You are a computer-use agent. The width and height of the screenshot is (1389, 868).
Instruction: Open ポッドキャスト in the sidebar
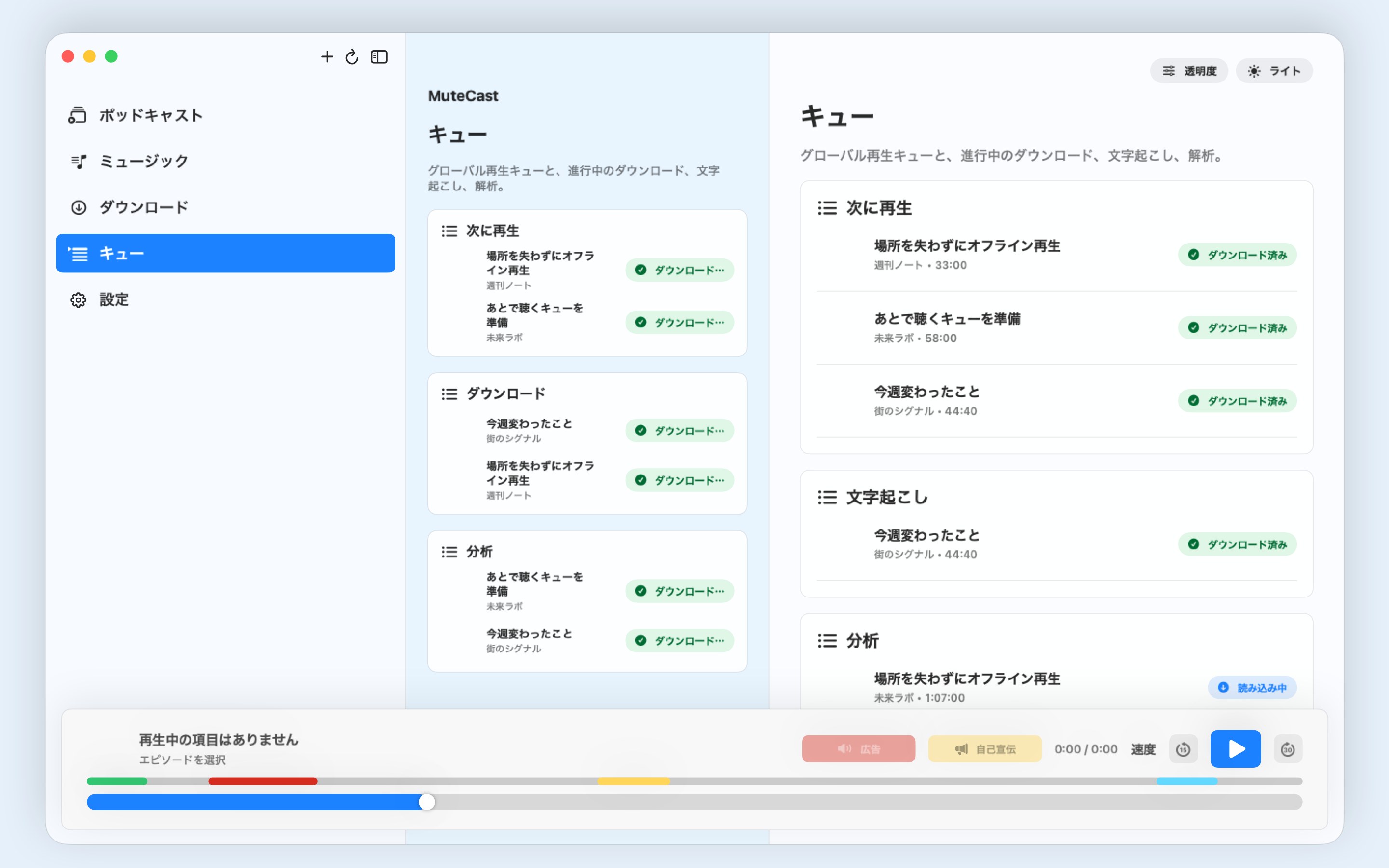(226, 115)
